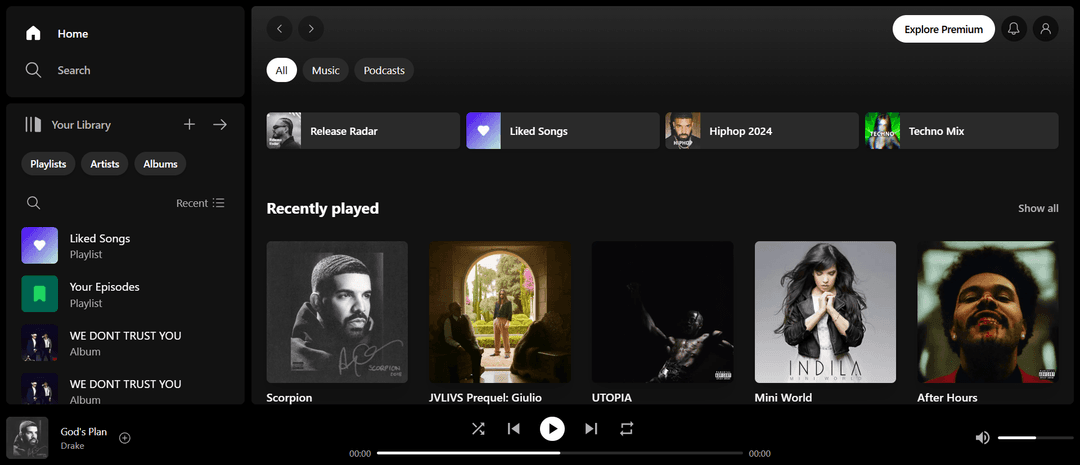Click the After Hours title text
This screenshot has width=1080, height=465.
(x=947, y=397)
